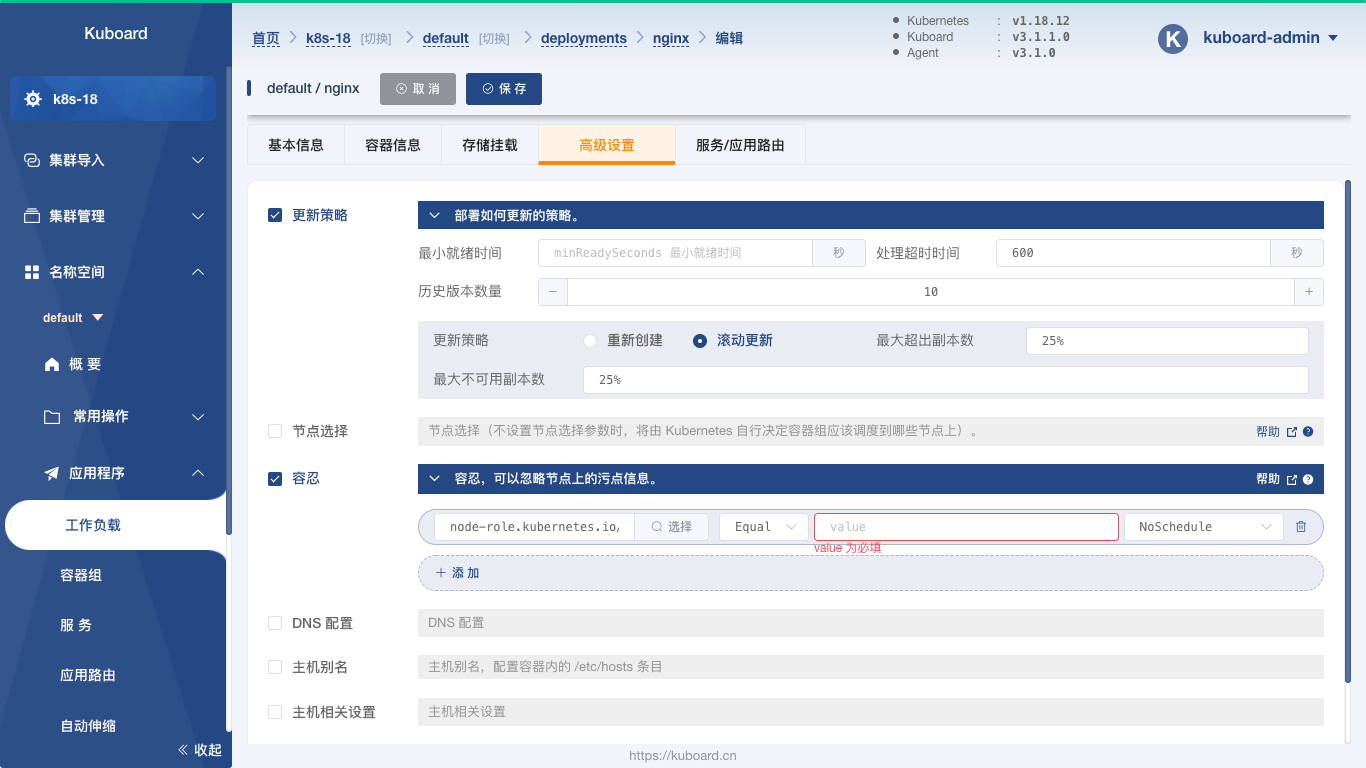Uncheck the 容忍 checkbox
The width and height of the screenshot is (1366, 768).
[x=275, y=479]
